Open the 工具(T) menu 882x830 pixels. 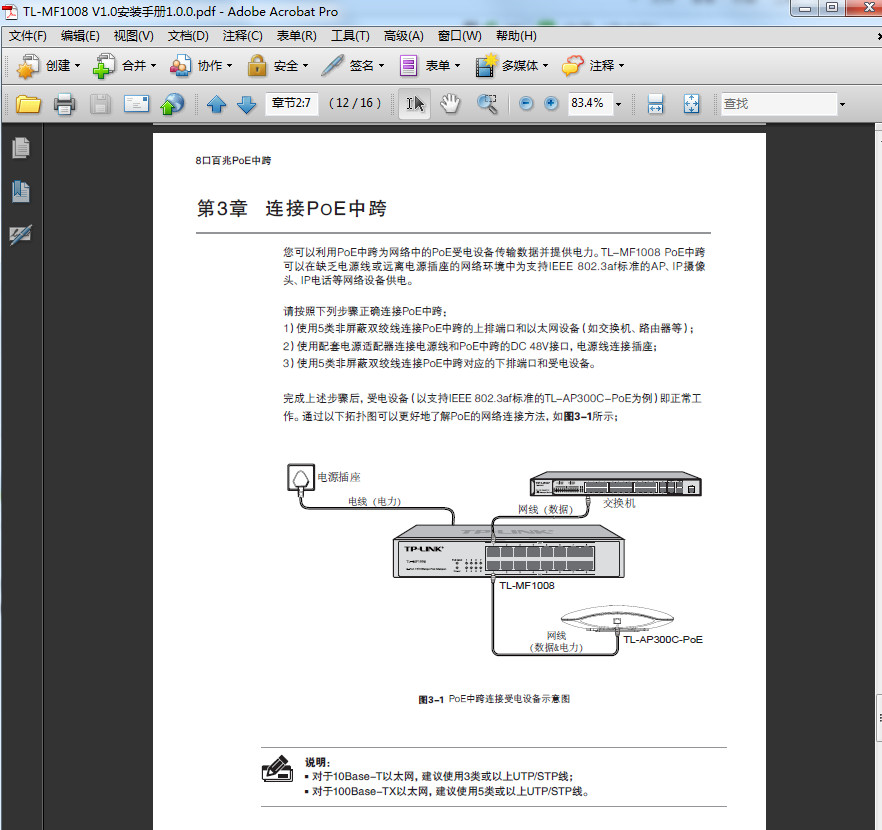point(350,36)
